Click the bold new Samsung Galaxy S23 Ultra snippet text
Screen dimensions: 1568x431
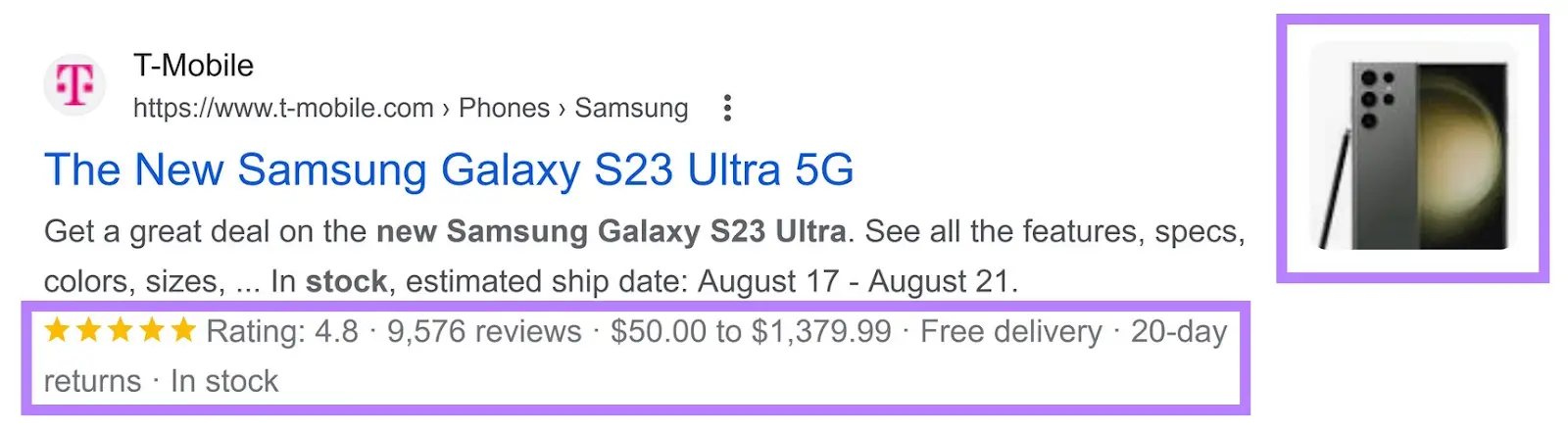coord(612,231)
